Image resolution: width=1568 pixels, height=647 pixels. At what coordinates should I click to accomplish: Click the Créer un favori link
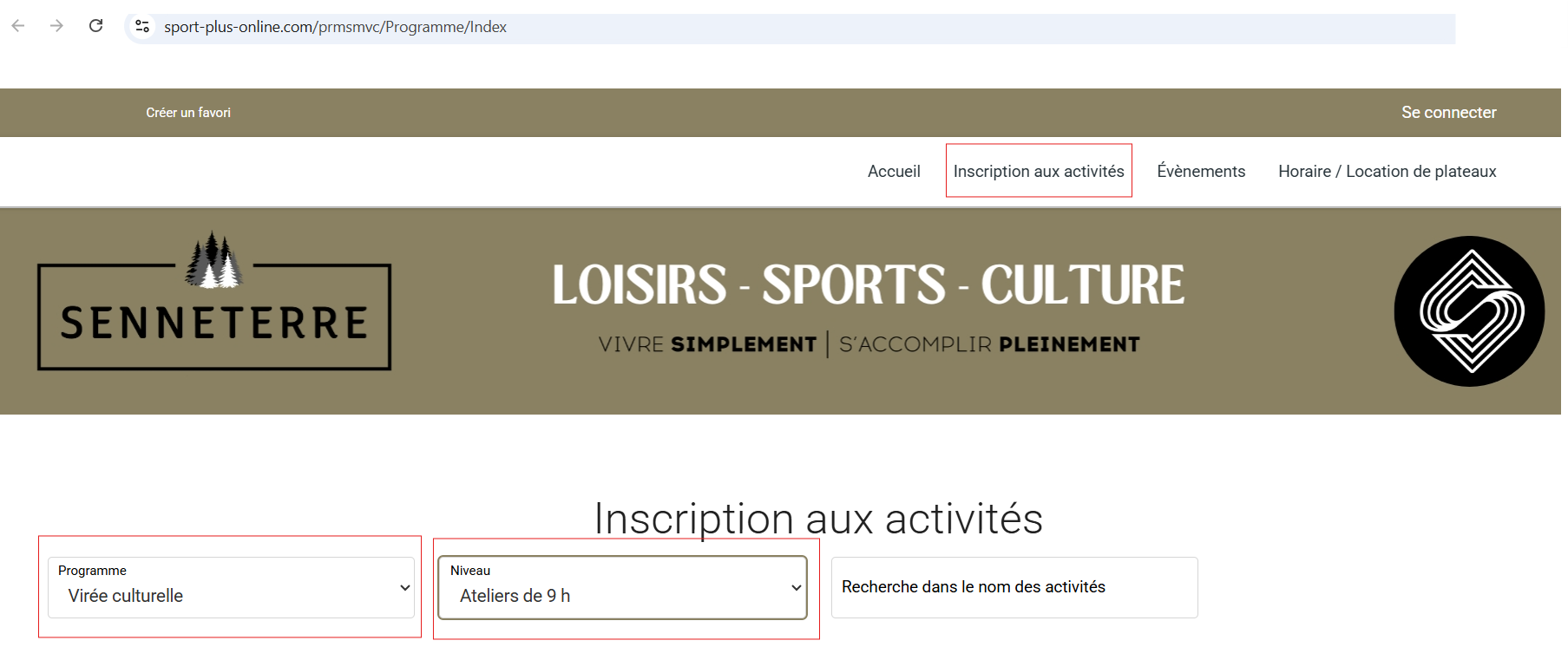coord(188,113)
